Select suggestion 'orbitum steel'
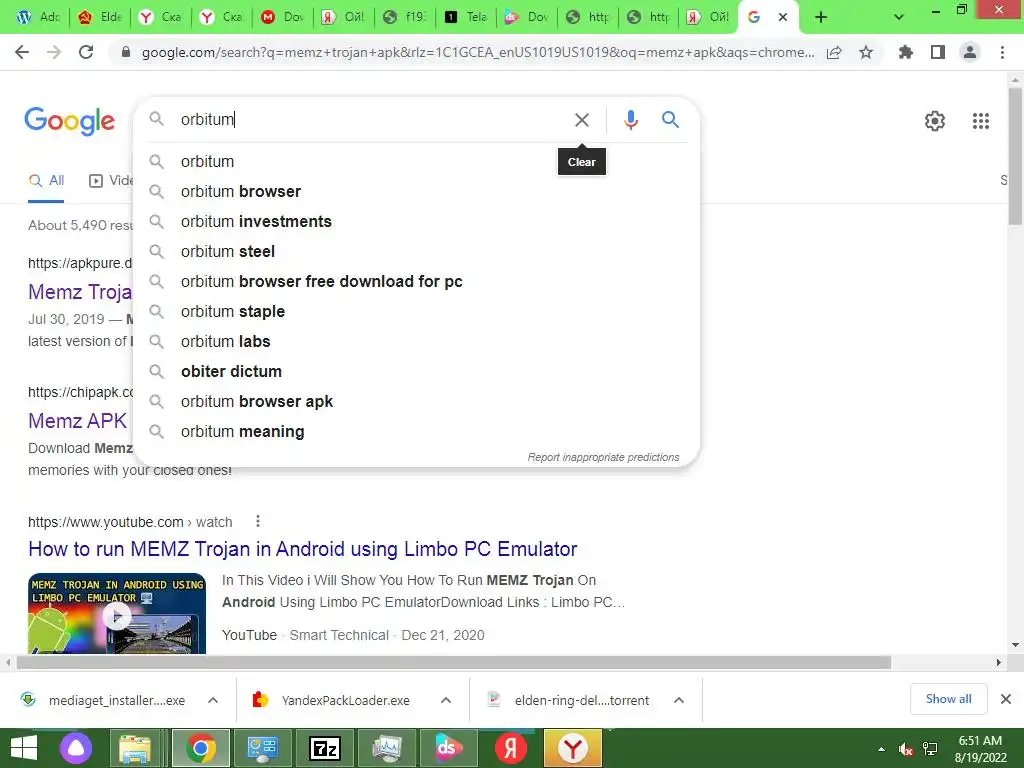 [x=417, y=251]
